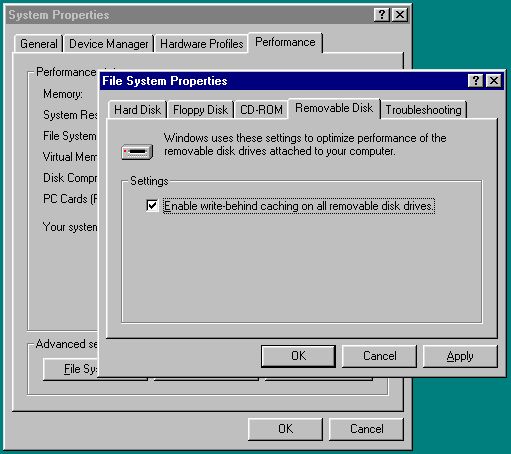This screenshot has height=454, width=511.
Task: Close the System Properties window
Action: coord(400,15)
